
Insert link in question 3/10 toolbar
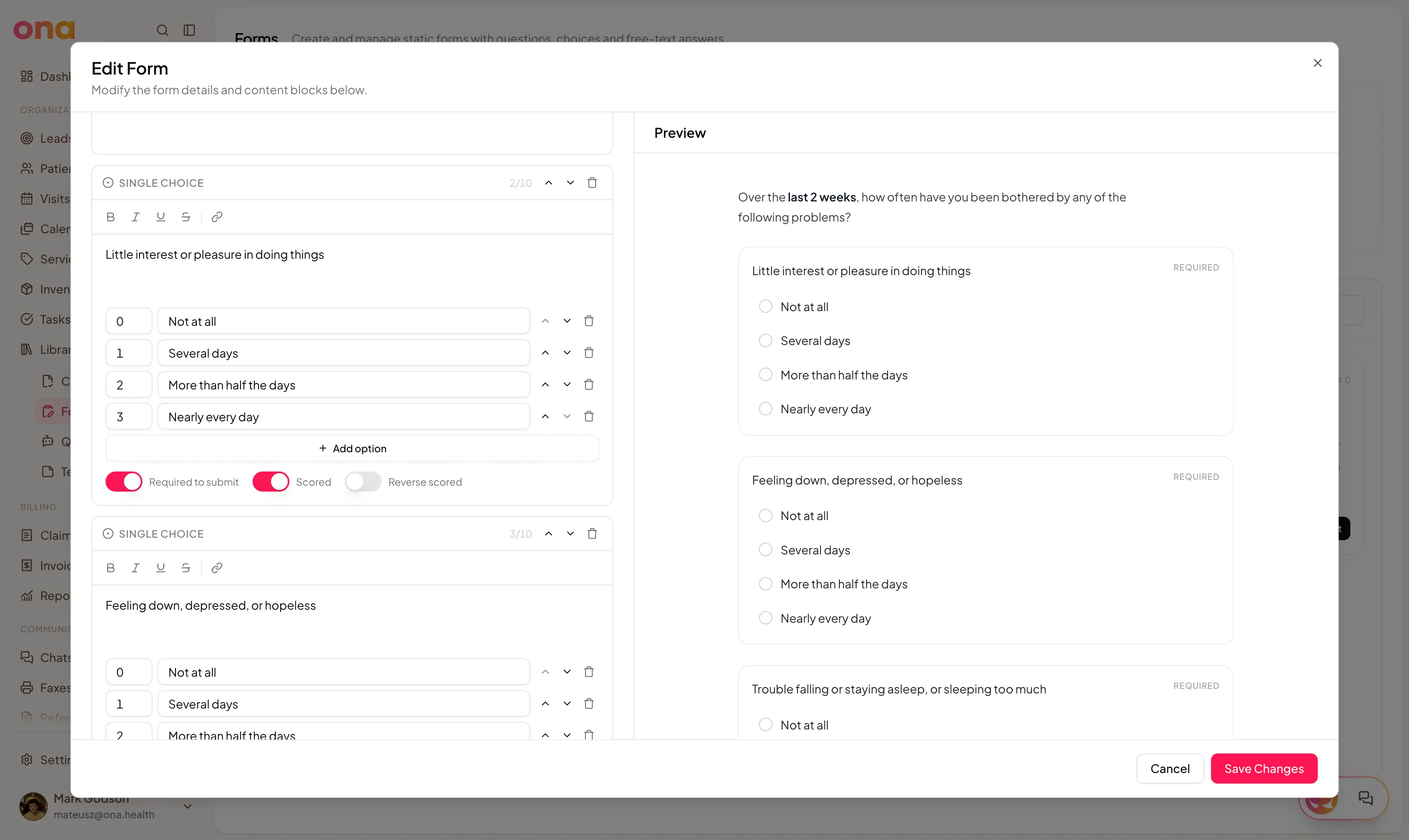(x=217, y=568)
